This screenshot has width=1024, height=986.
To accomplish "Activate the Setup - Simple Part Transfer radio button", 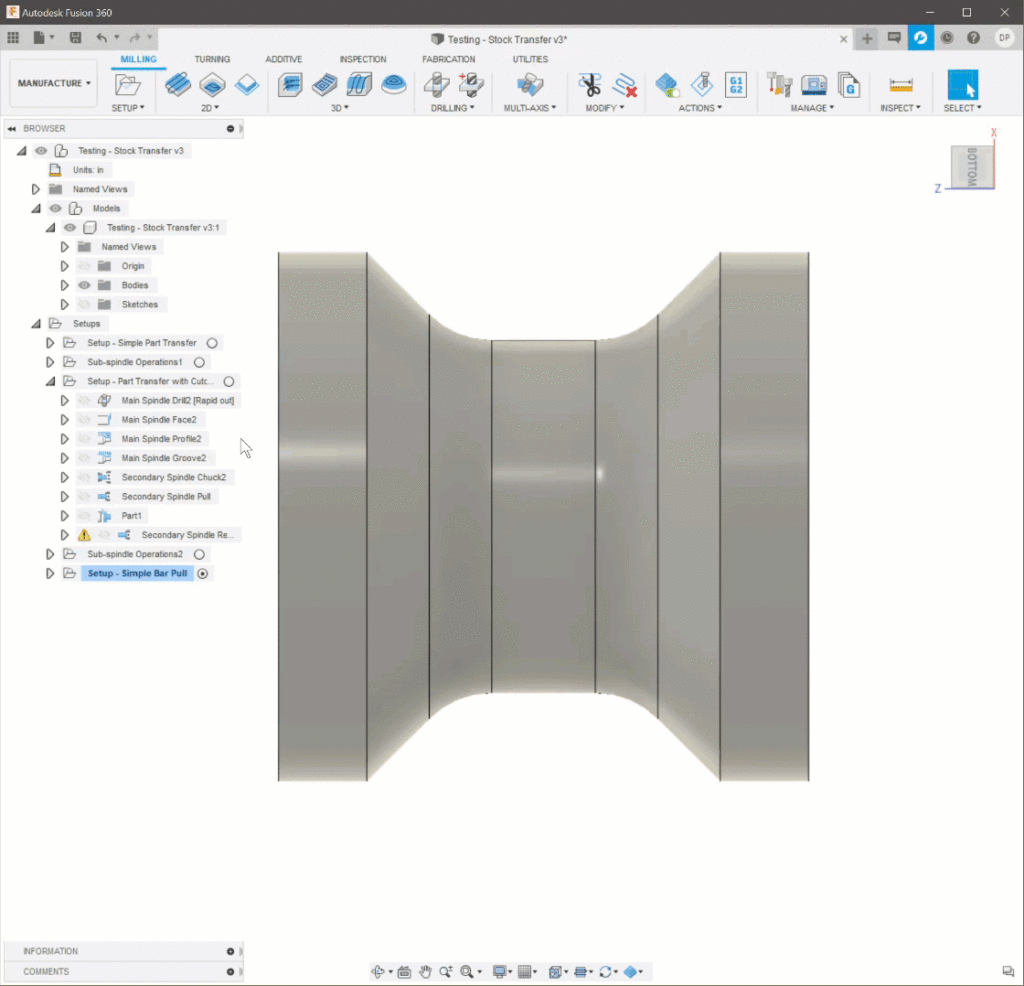I will [x=212, y=343].
